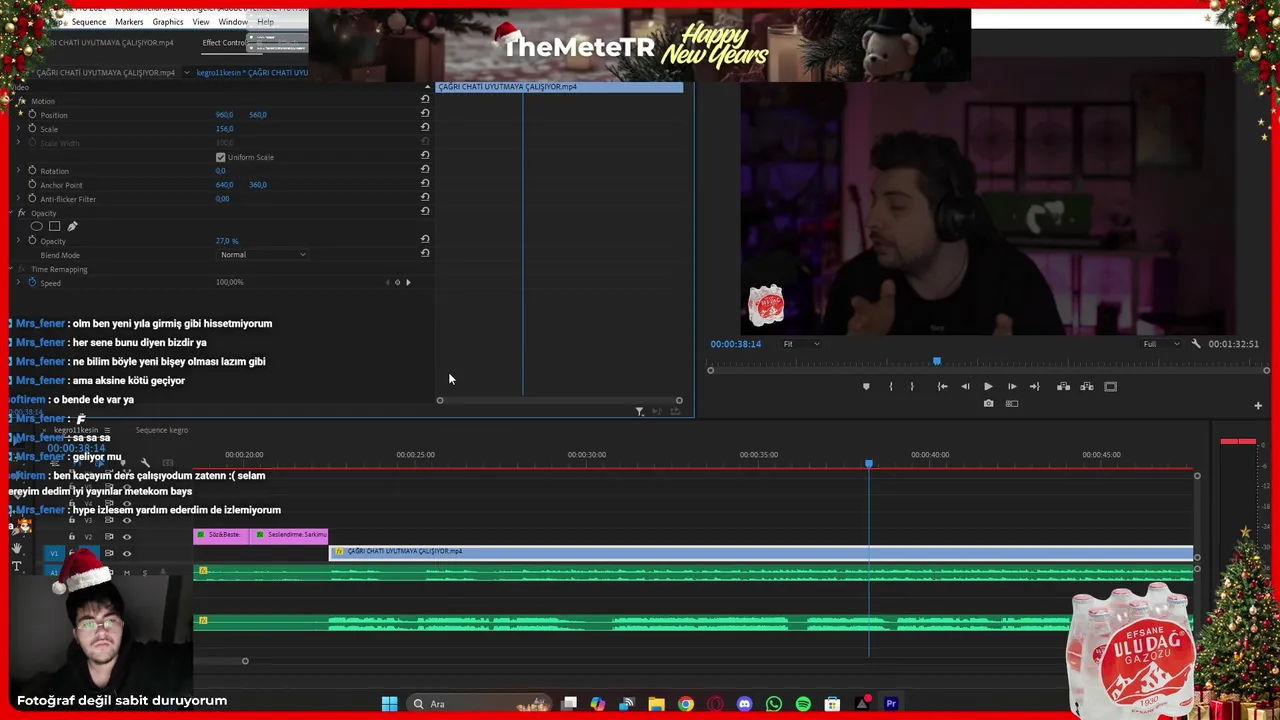The height and width of the screenshot is (720, 1280).
Task: Toggle animation stopwatch for Scale
Action: [32, 129]
